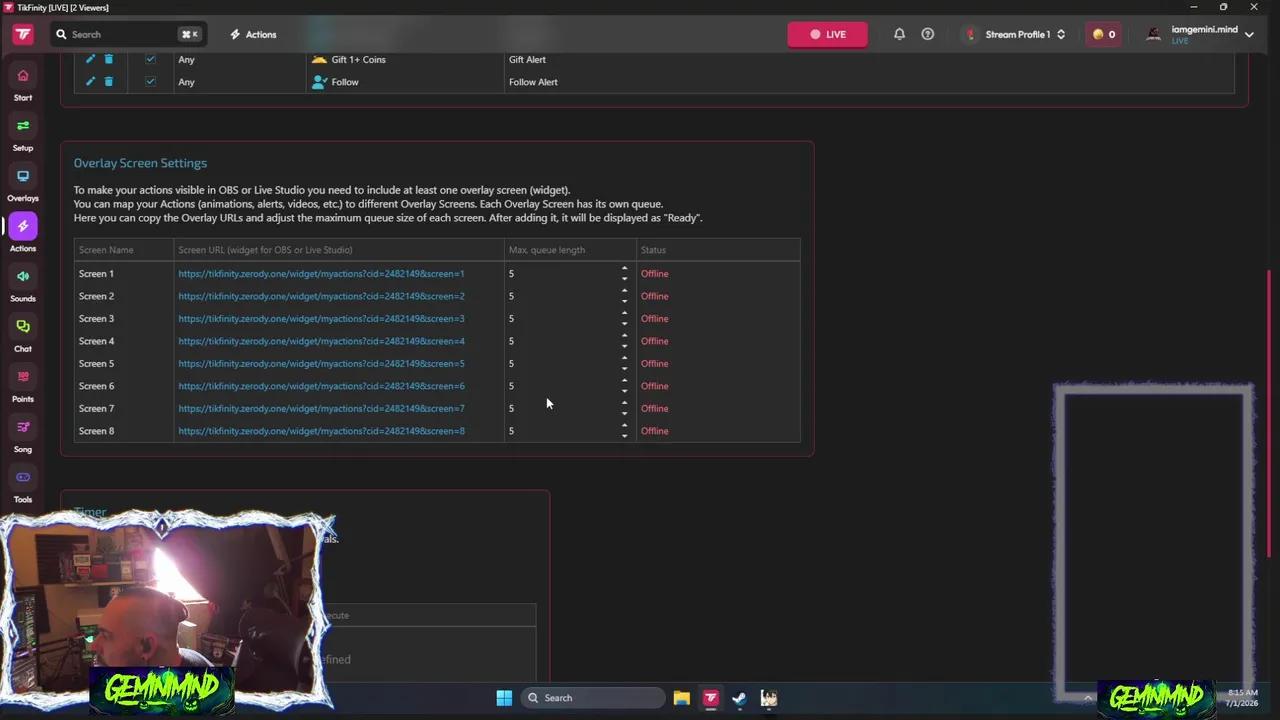Click the red LIVE button
This screenshot has height=720, width=1280.
click(x=827, y=34)
